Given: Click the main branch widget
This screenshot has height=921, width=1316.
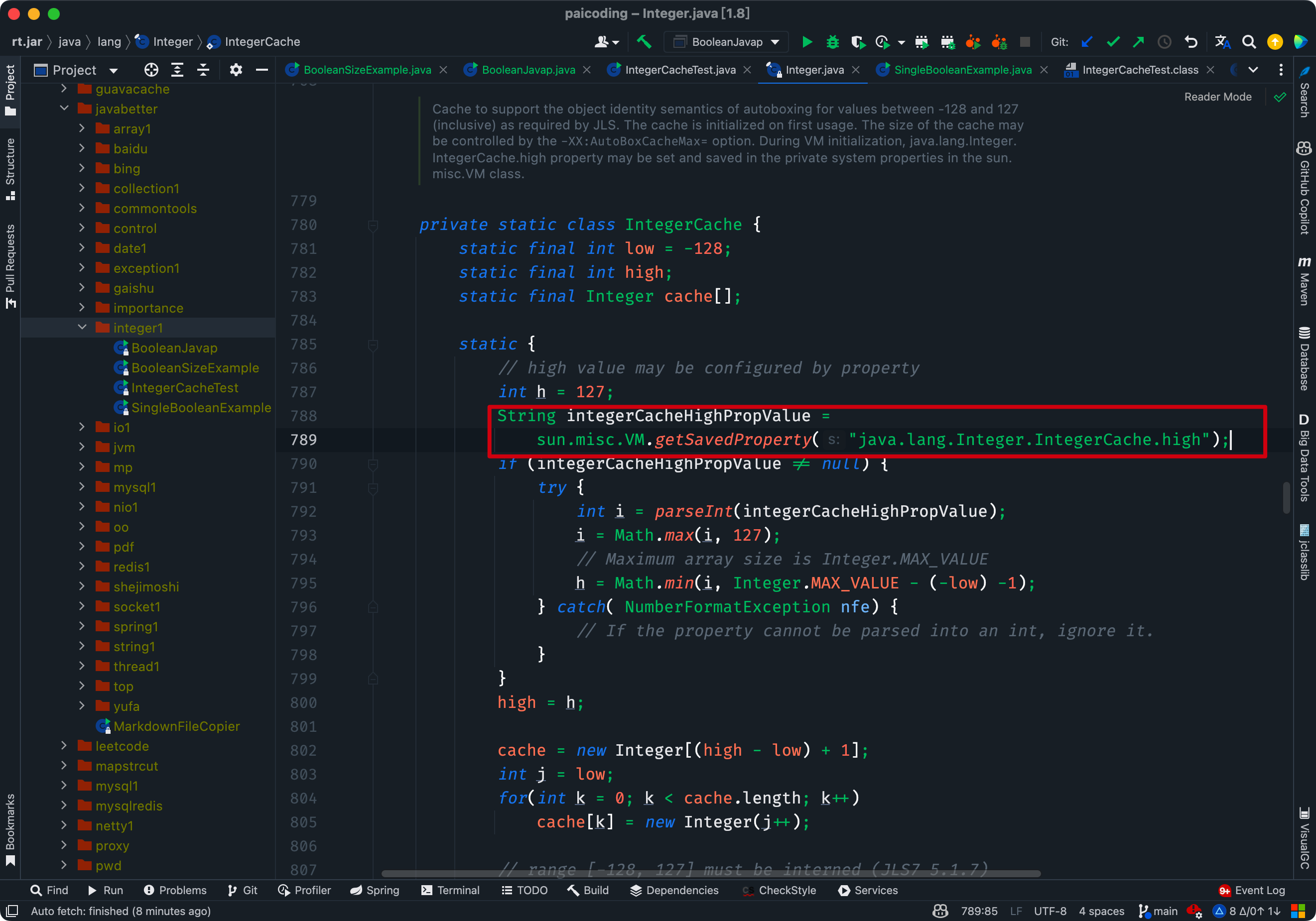Looking at the screenshot, I should pyautogui.click(x=1158, y=911).
